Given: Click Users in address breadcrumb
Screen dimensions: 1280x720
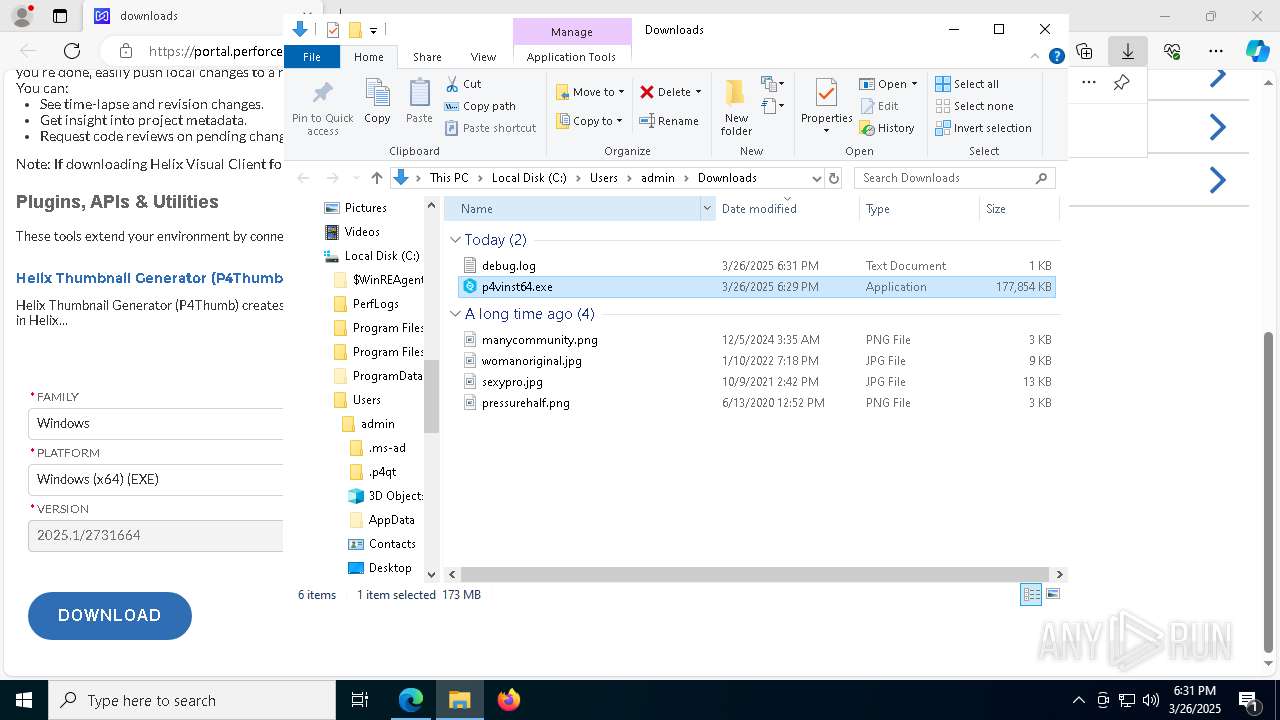Looking at the screenshot, I should 604,178.
